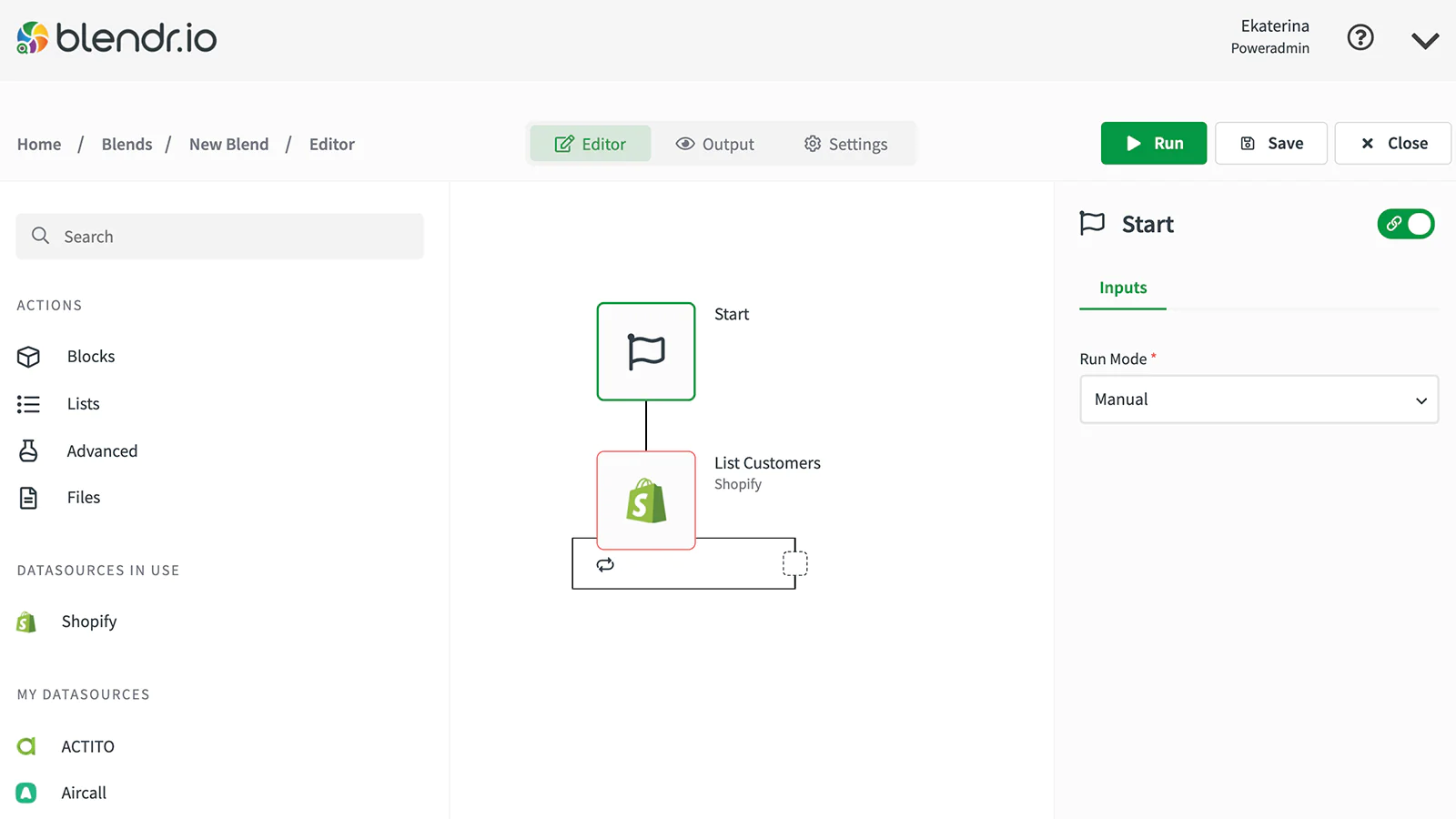The image size is (1456, 819).
Task: Open Advanced flask icon
Action: [x=28, y=450]
